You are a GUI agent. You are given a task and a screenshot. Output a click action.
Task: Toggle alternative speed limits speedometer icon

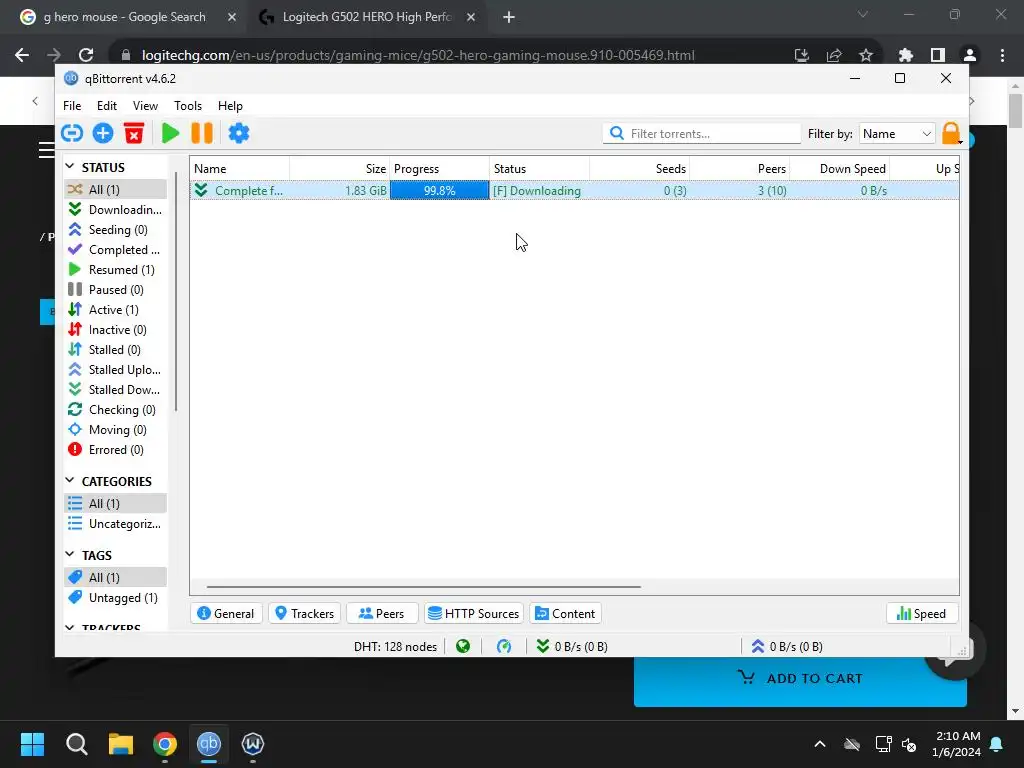click(x=504, y=647)
